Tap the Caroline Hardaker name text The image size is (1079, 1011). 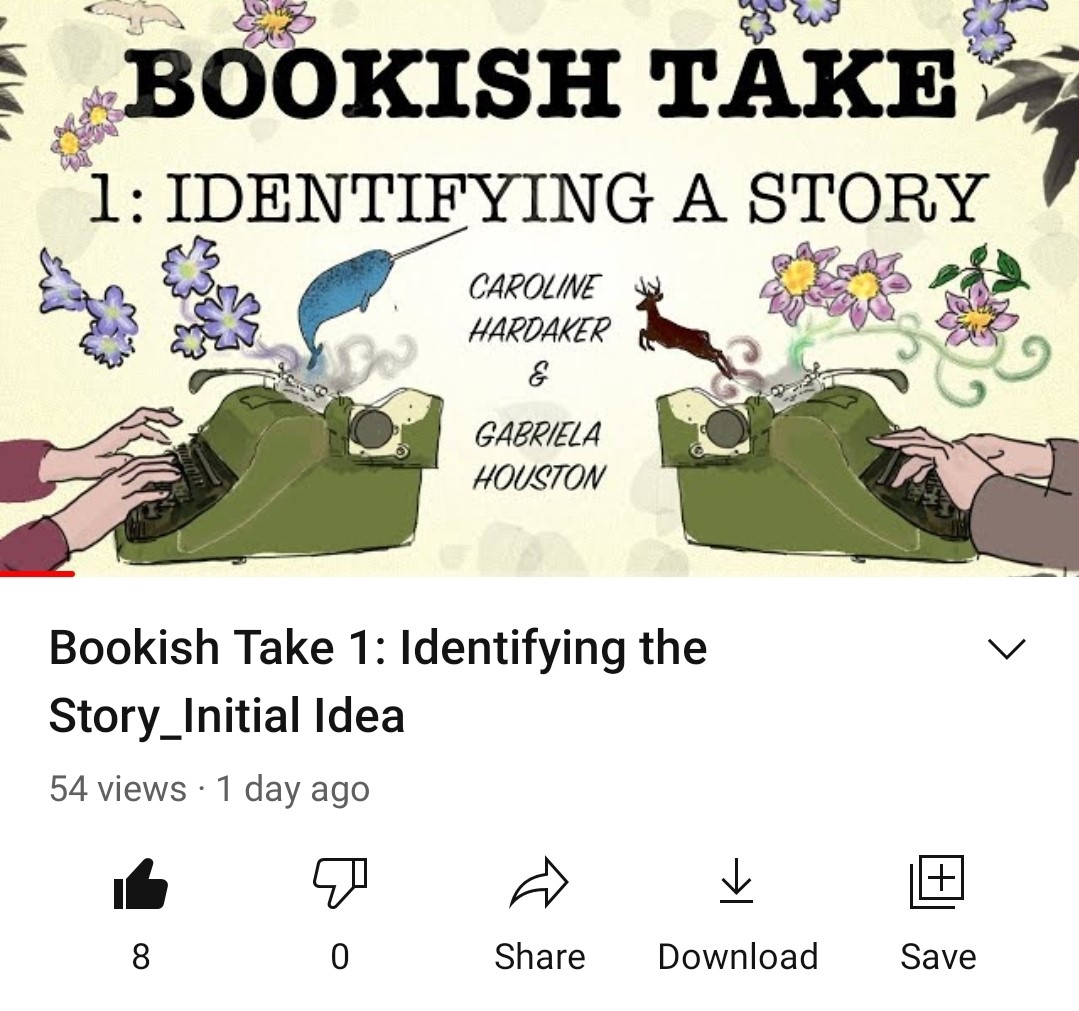pos(539,308)
